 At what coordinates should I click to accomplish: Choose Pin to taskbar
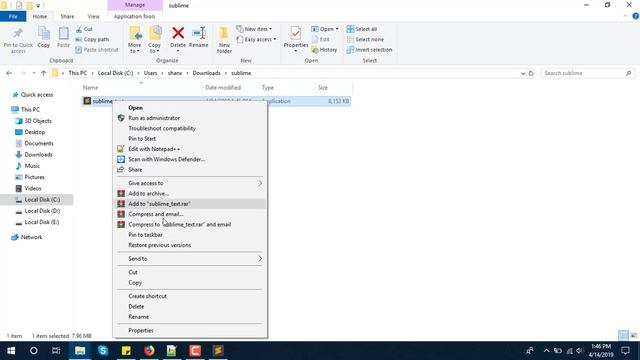pyautogui.click(x=190, y=235)
